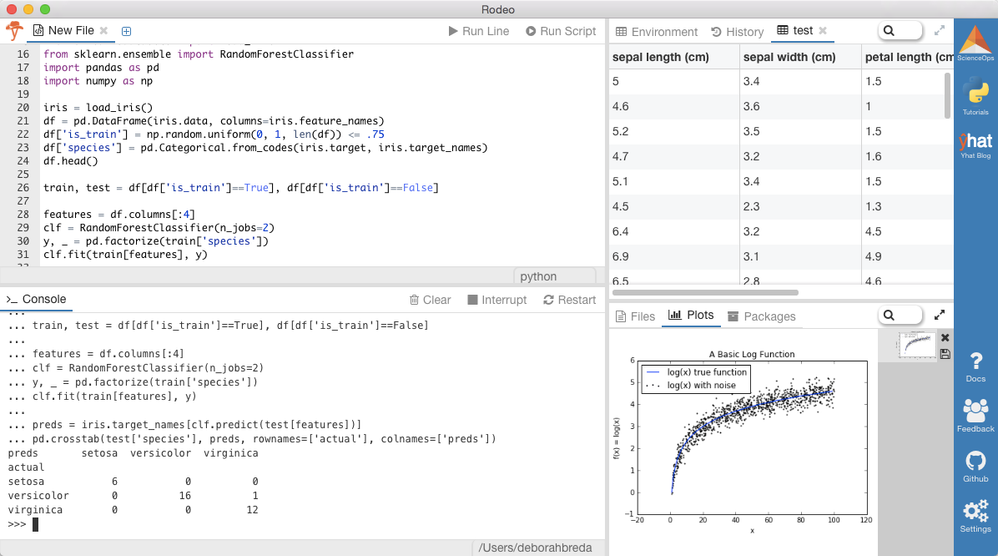Click the /Users/deborahbreda working directory path
The height and width of the screenshot is (556, 998).
pos(535,548)
